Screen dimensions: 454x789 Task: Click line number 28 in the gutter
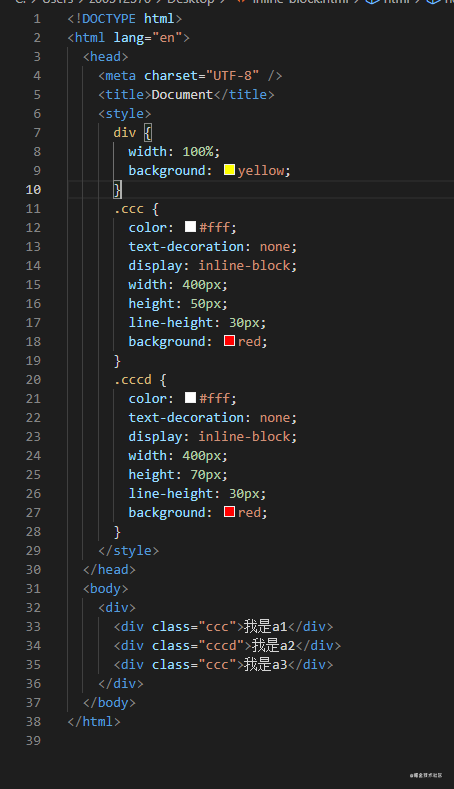[x=33, y=531]
